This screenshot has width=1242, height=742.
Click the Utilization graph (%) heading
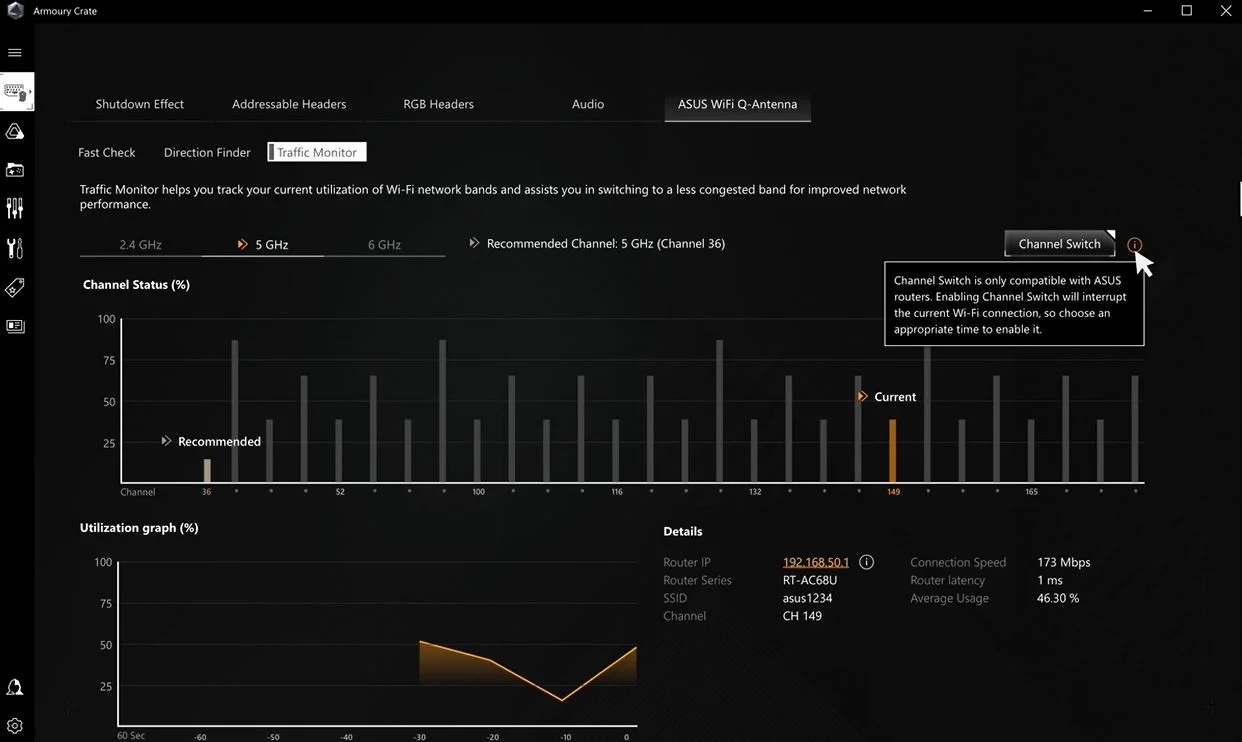click(139, 528)
